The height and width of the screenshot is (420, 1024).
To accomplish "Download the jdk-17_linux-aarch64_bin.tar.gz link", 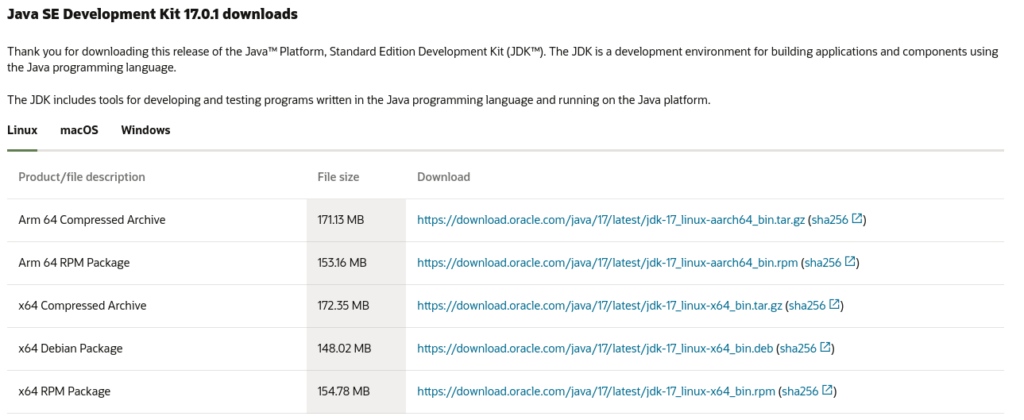I will point(611,220).
